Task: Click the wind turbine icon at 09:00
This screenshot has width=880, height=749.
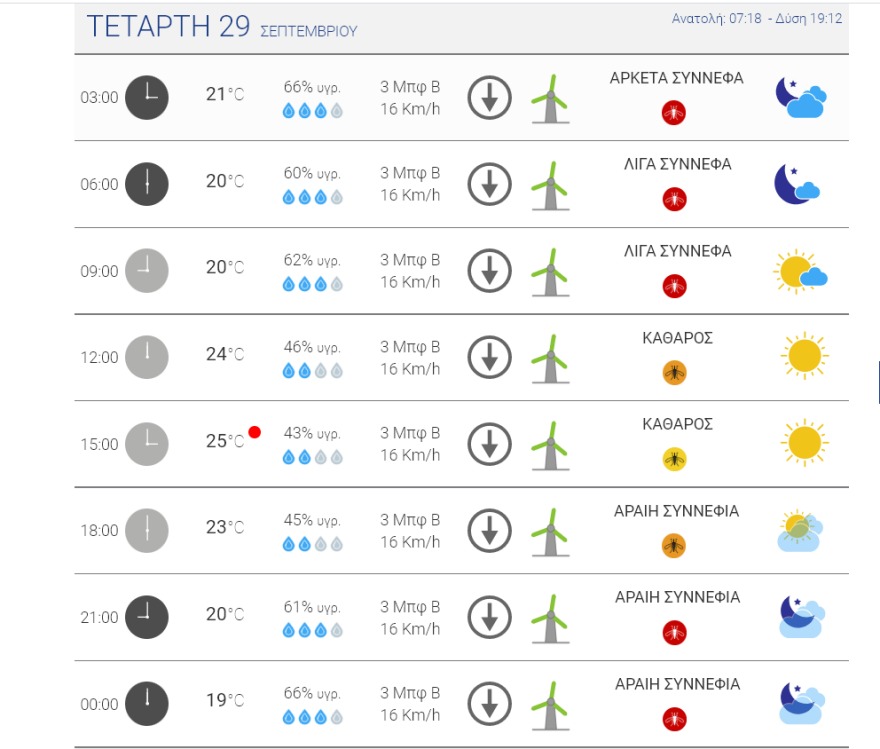Action: tap(549, 271)
